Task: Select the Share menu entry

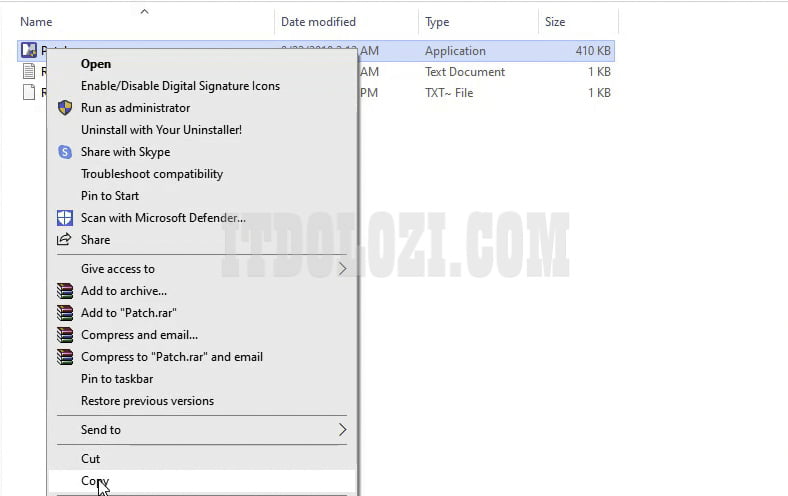Action: coord(95,240)
